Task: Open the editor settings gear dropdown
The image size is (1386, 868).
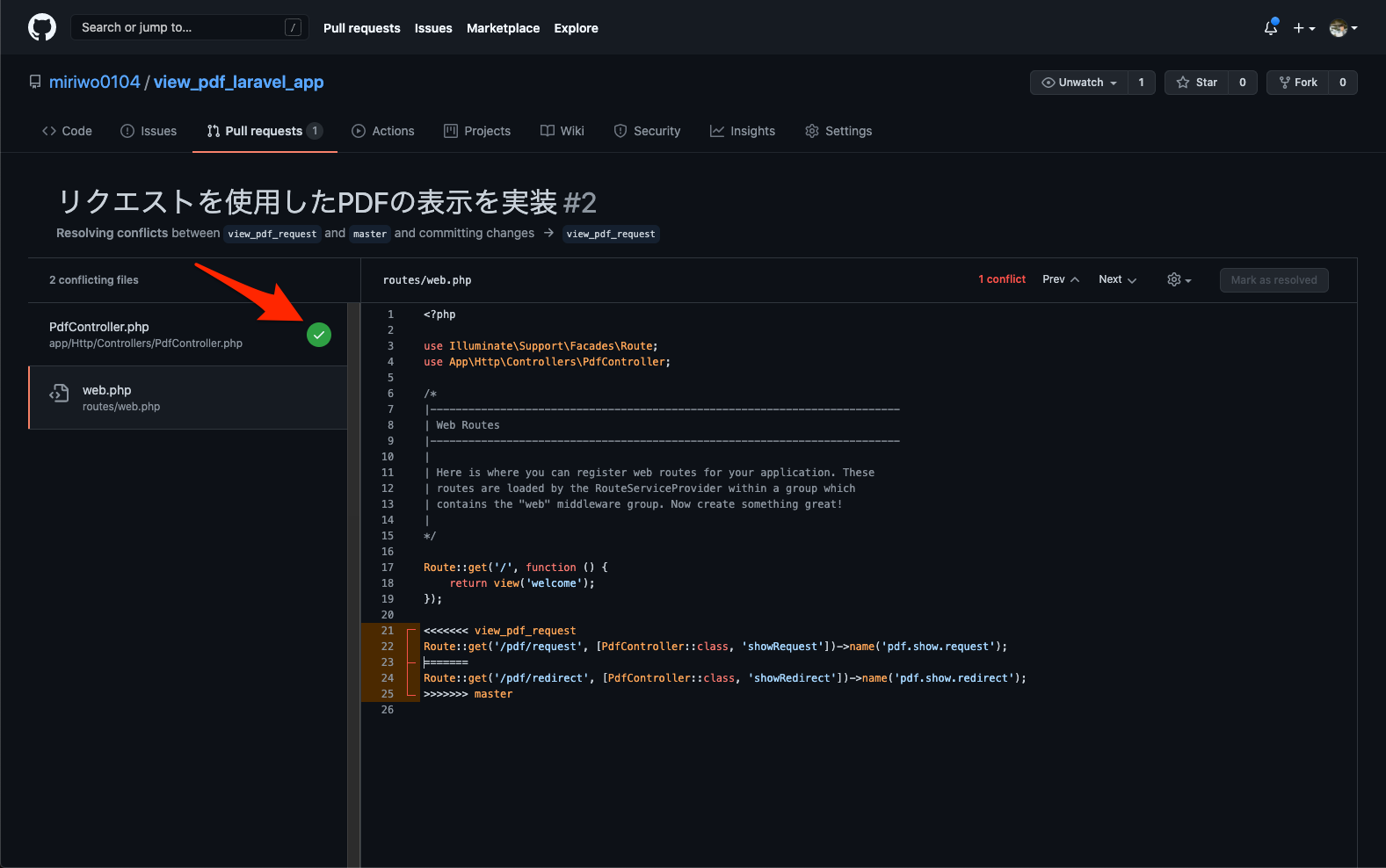Action: (1179, 279)
